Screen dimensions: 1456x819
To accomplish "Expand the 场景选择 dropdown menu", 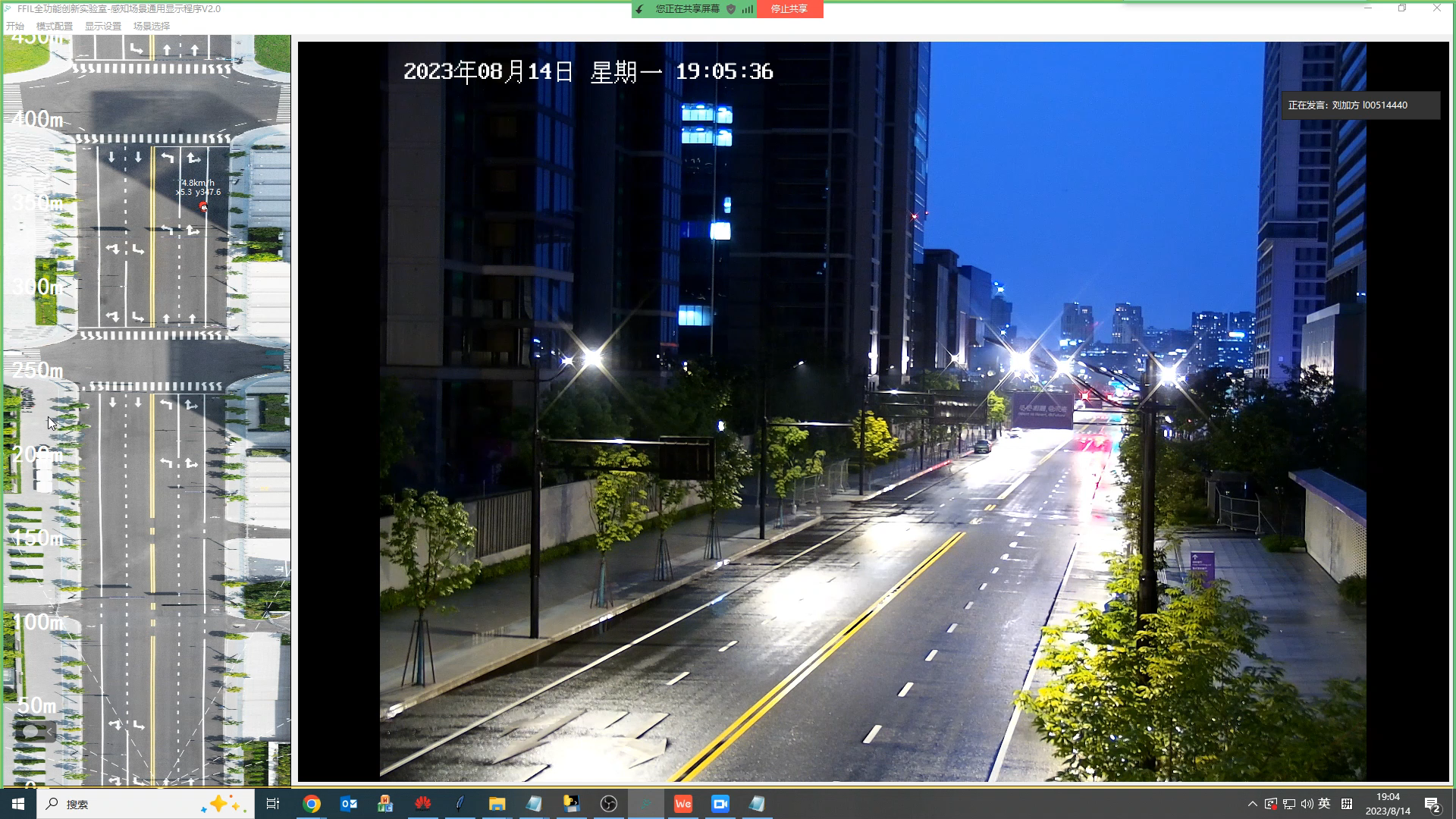I will tap(151, 26).
